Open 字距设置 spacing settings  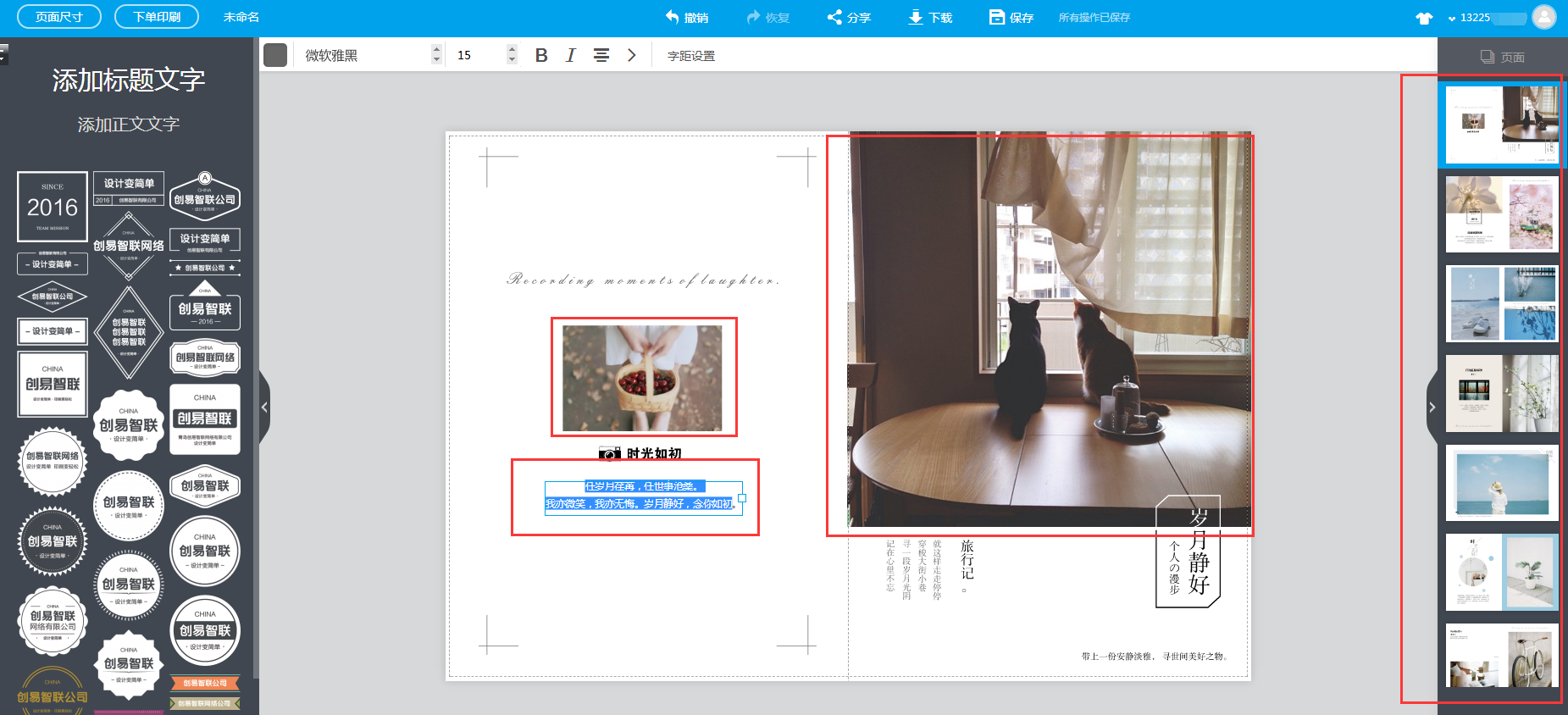point(691,56)
